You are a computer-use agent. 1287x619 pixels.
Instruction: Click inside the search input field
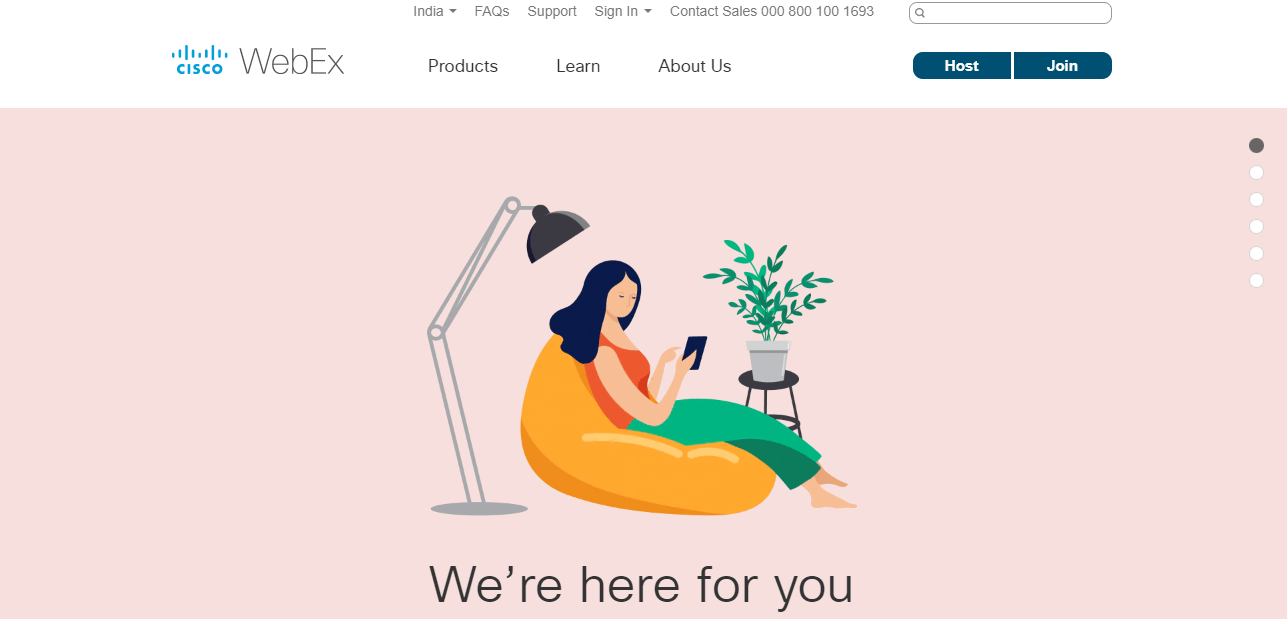1010,13
